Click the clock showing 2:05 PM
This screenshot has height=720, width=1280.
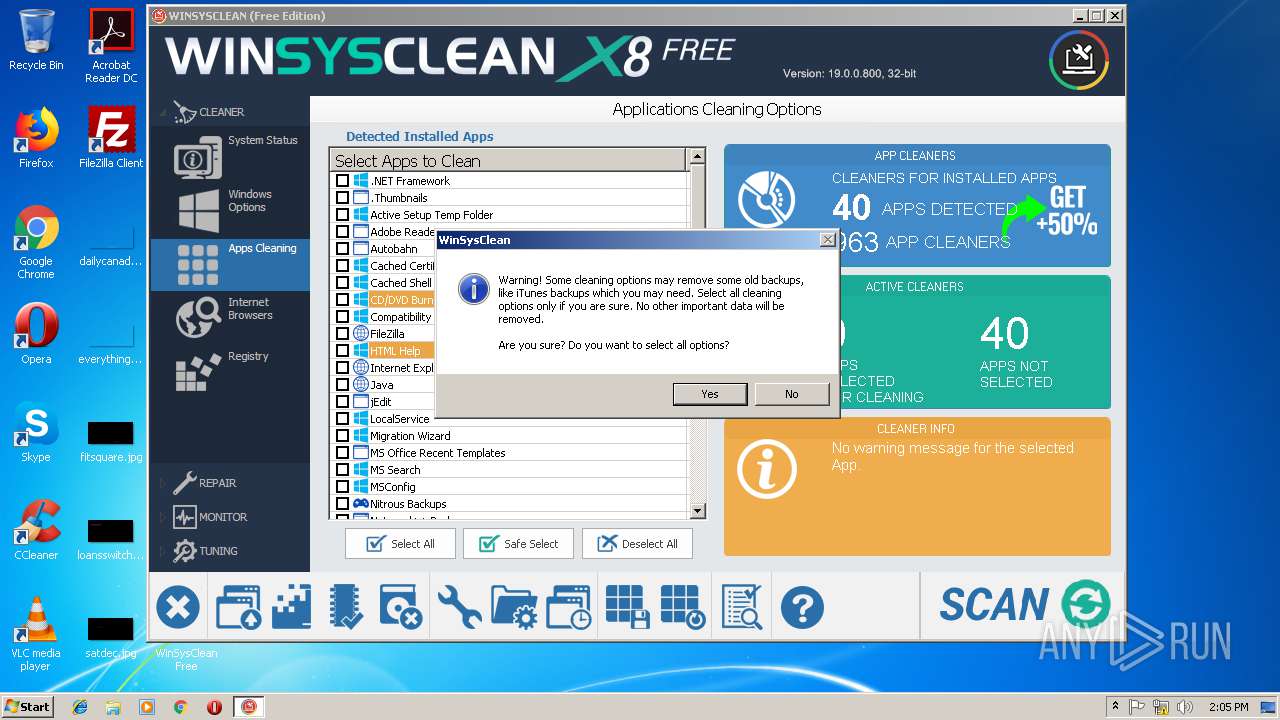tap(1228, 707)
